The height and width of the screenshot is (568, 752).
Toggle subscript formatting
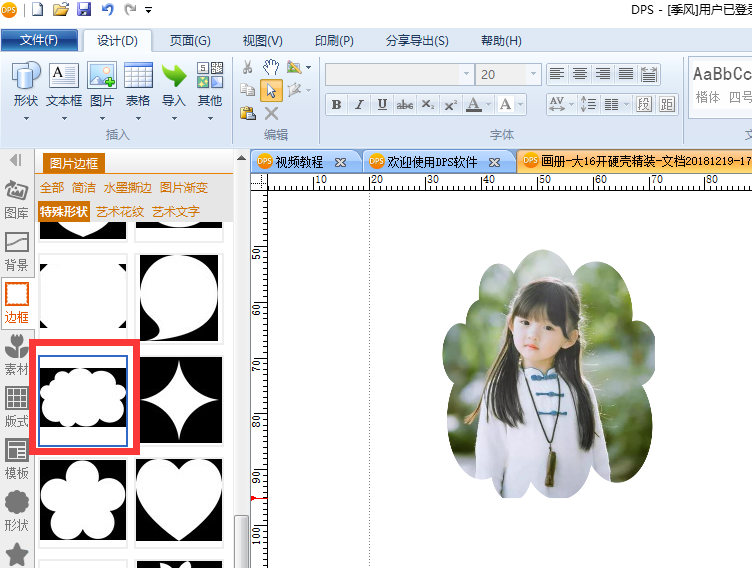(x=428, y=105)
